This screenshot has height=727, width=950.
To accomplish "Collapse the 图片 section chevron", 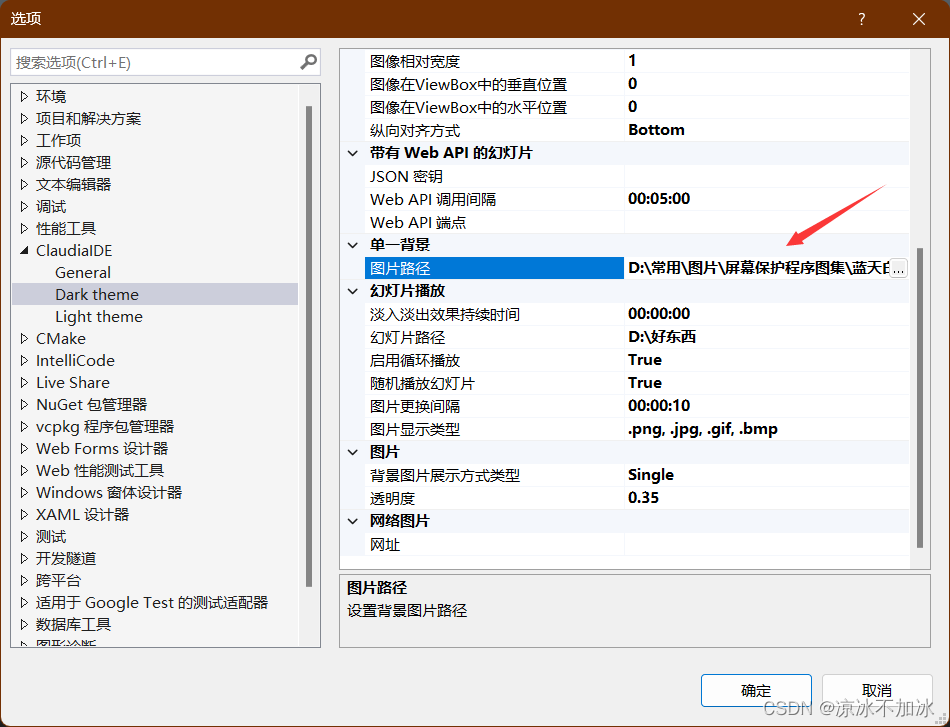I will point(353,452).
